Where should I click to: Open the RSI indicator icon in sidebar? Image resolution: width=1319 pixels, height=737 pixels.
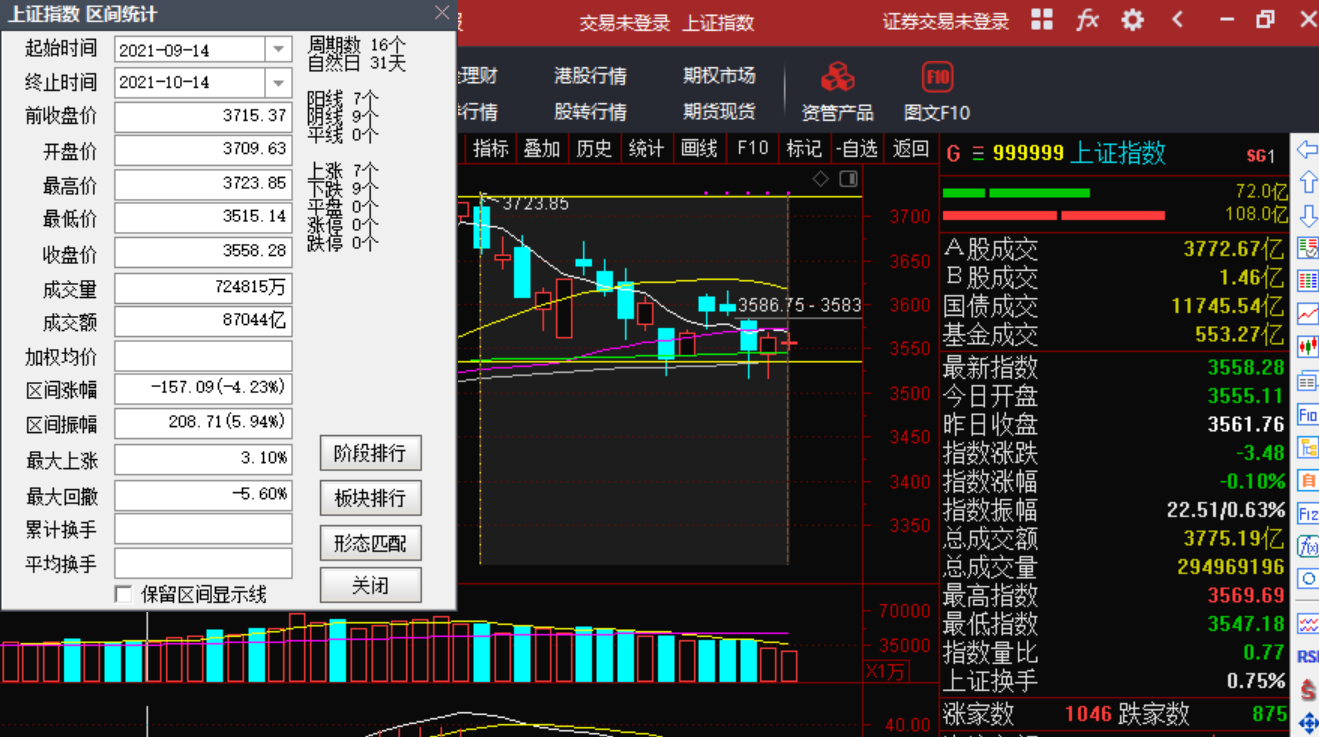tap(1307, 657)
